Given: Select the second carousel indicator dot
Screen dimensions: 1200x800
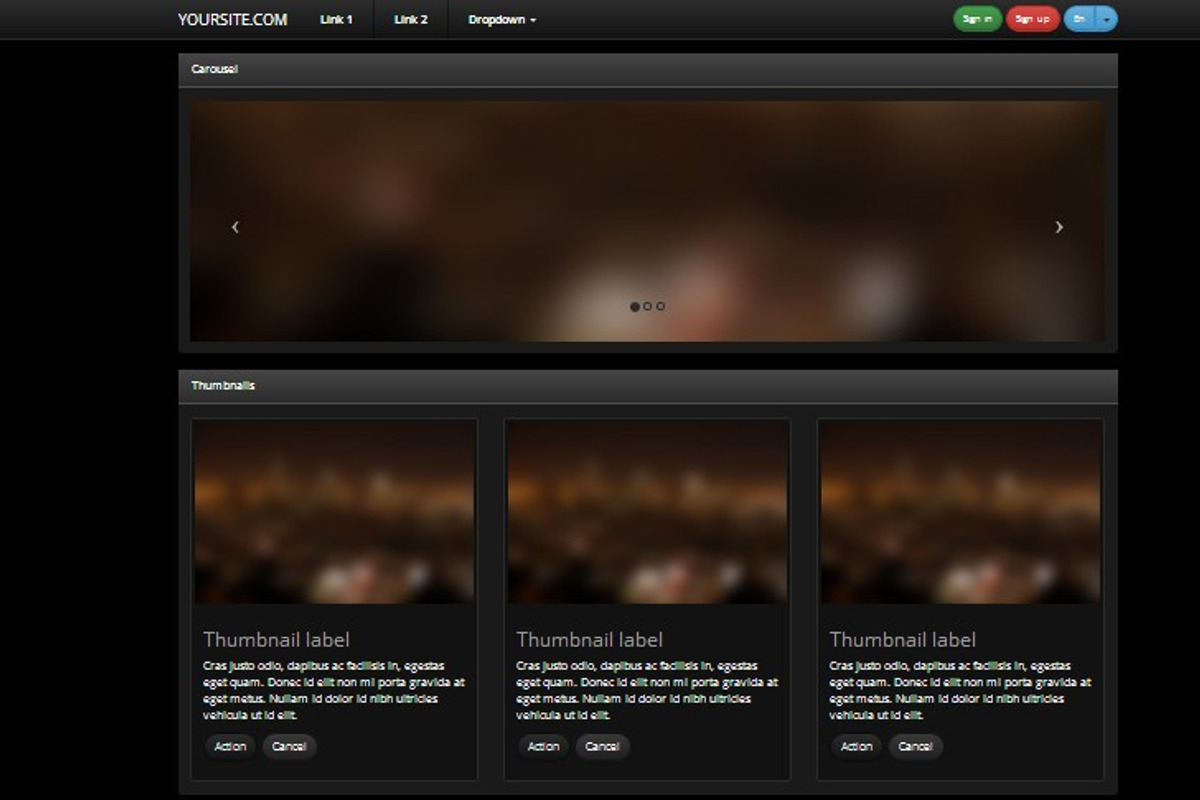Looking at the screenshot, I should (647, 306).
